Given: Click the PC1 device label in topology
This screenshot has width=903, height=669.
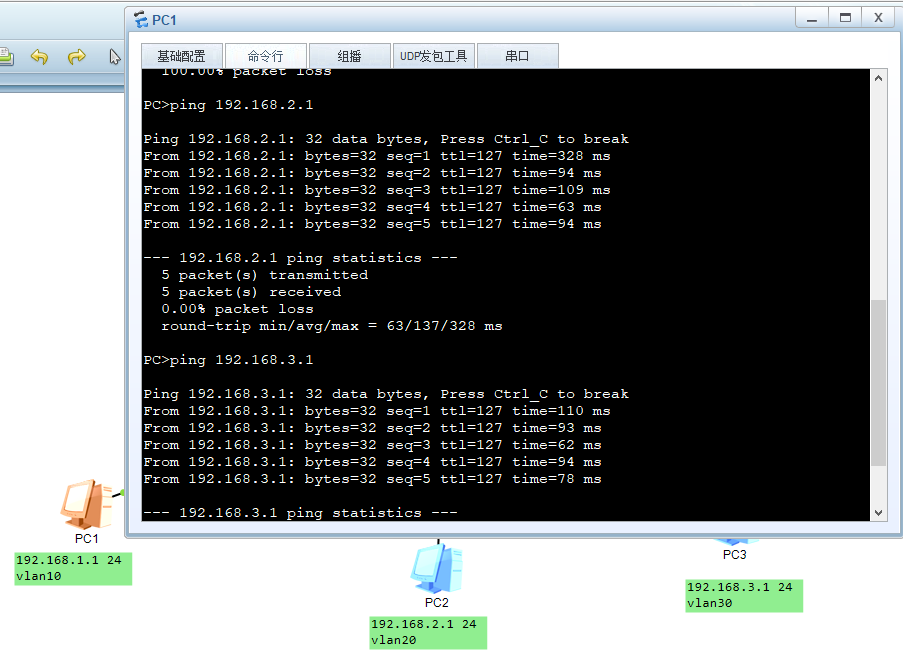Looking at the screenshot, I should tap(87, 538).
